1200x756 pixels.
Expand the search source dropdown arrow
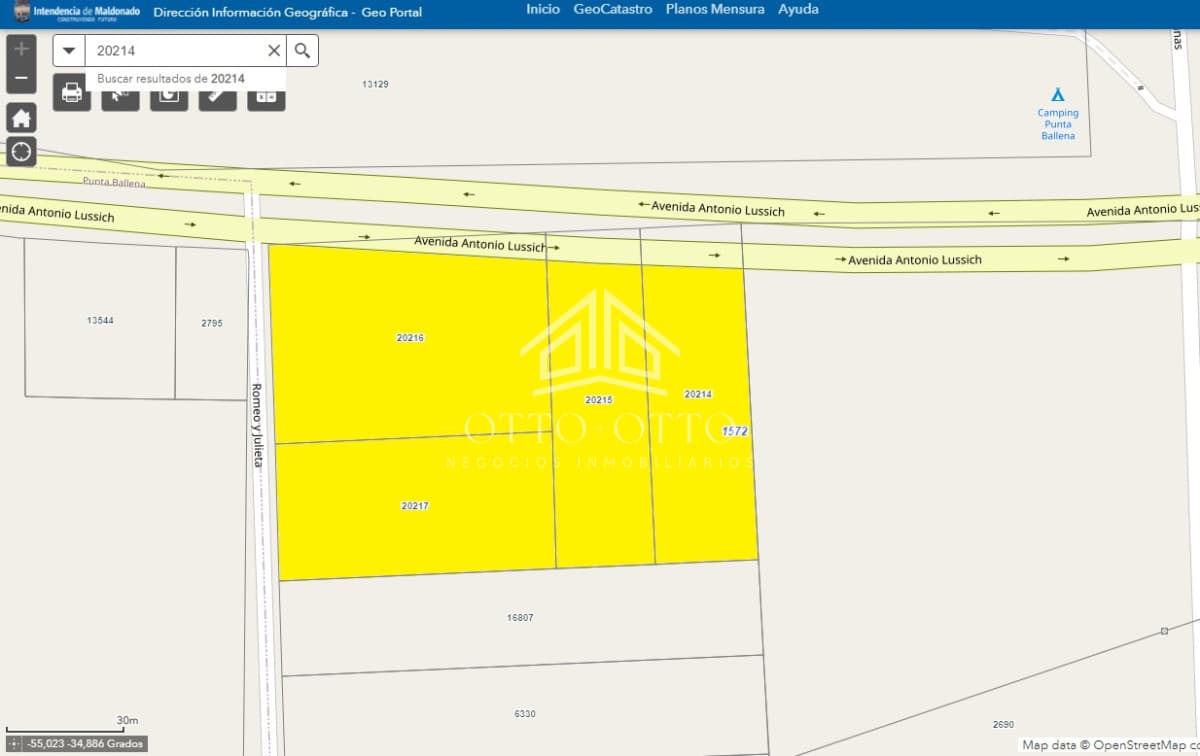[x=69, y=51]
